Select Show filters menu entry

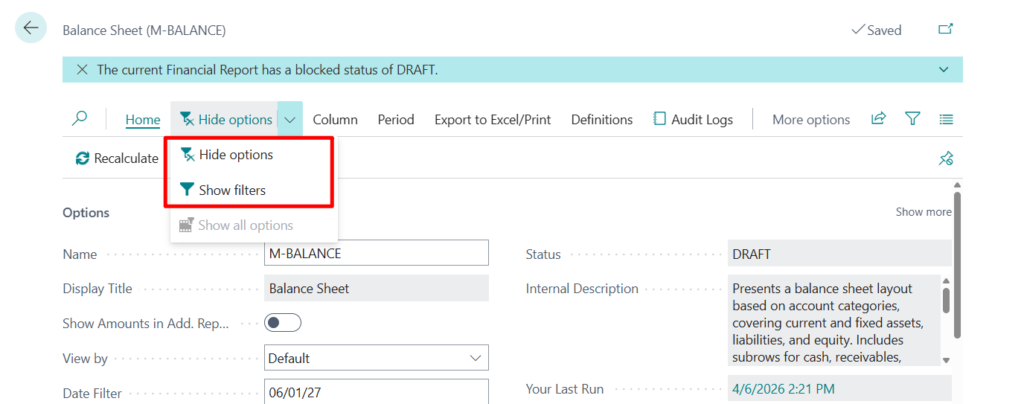232,190
